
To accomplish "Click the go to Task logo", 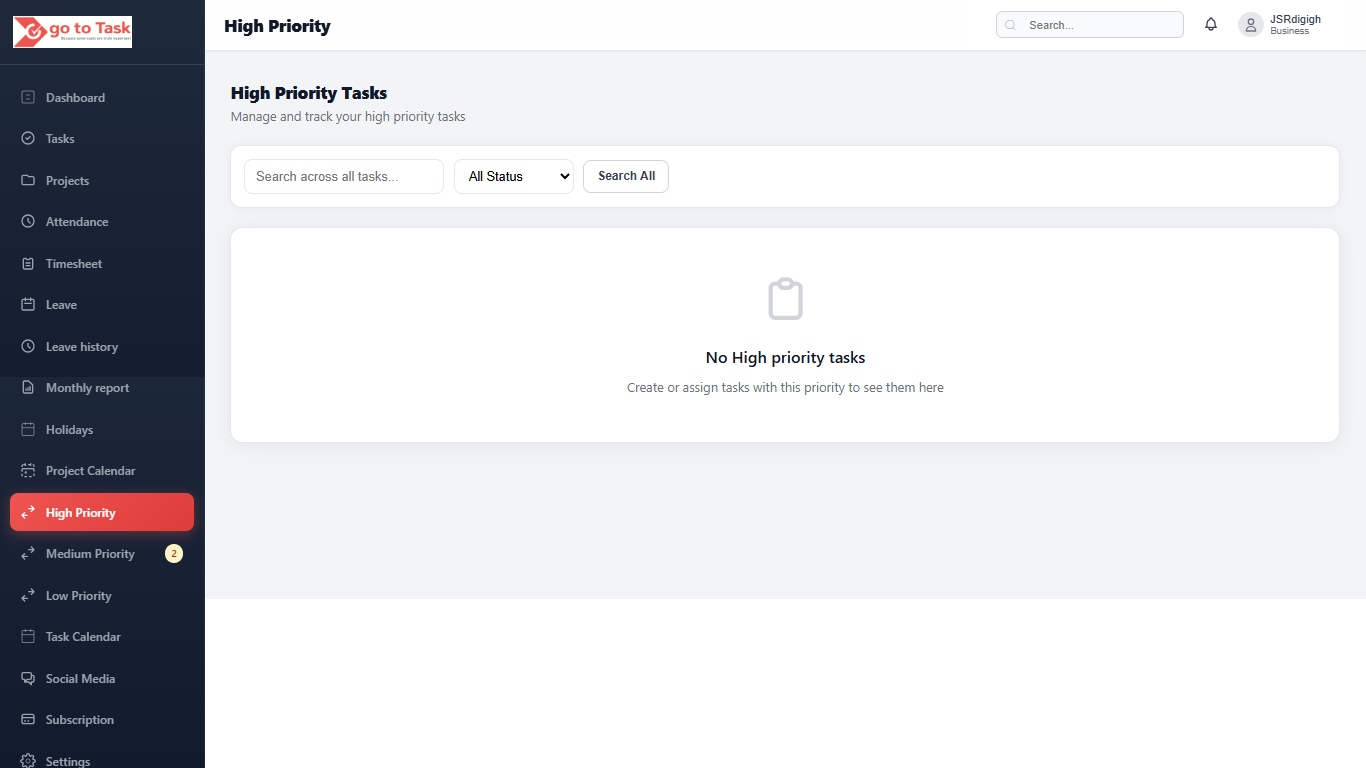I will click(x=72, y=31).
